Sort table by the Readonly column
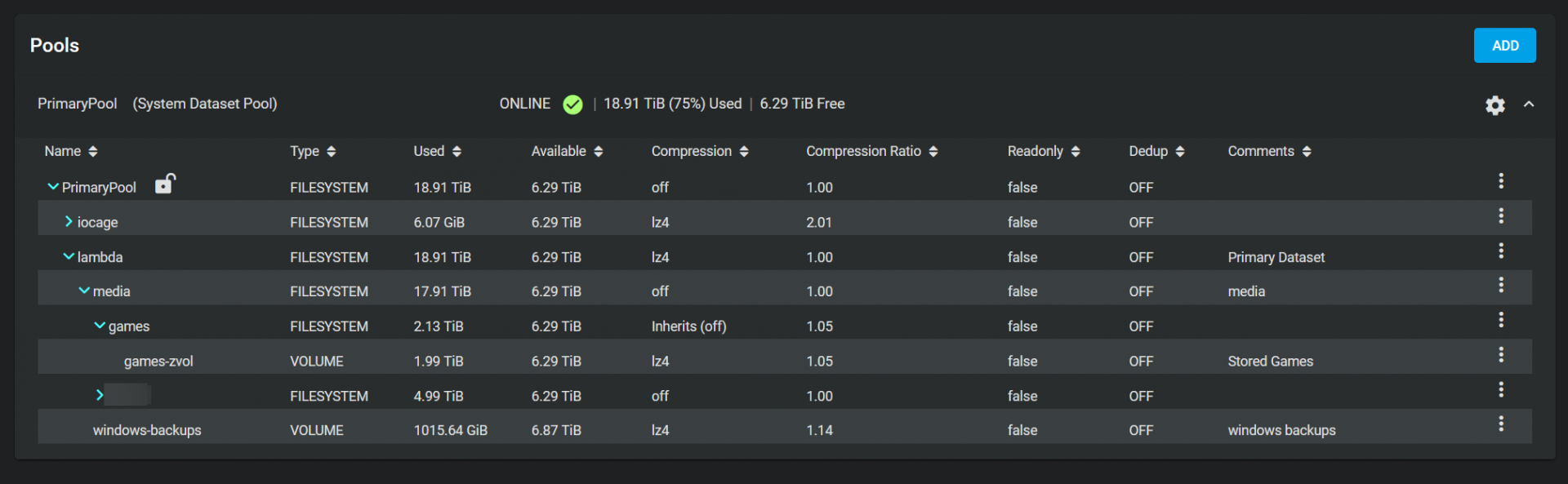 1043,151
